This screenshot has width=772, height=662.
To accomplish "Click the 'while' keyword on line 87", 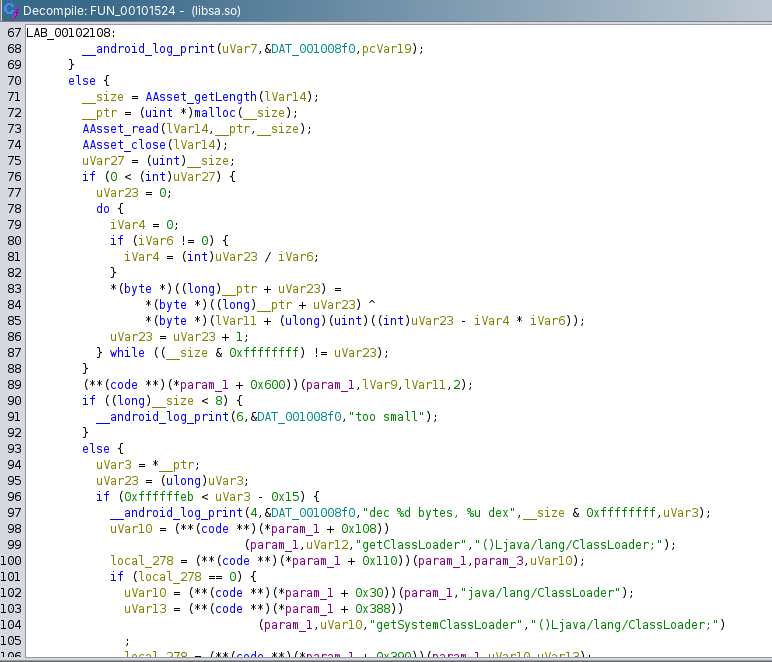I will pos(127,353).
